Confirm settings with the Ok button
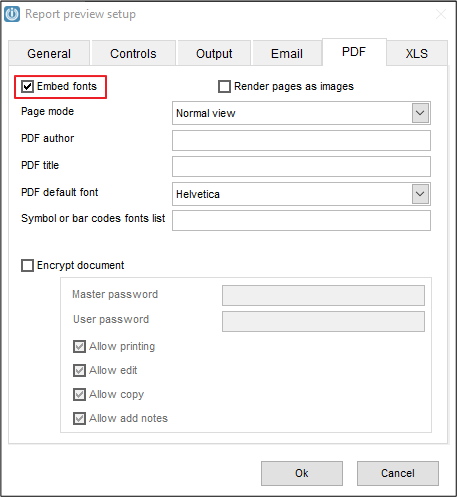 point(302,473)
